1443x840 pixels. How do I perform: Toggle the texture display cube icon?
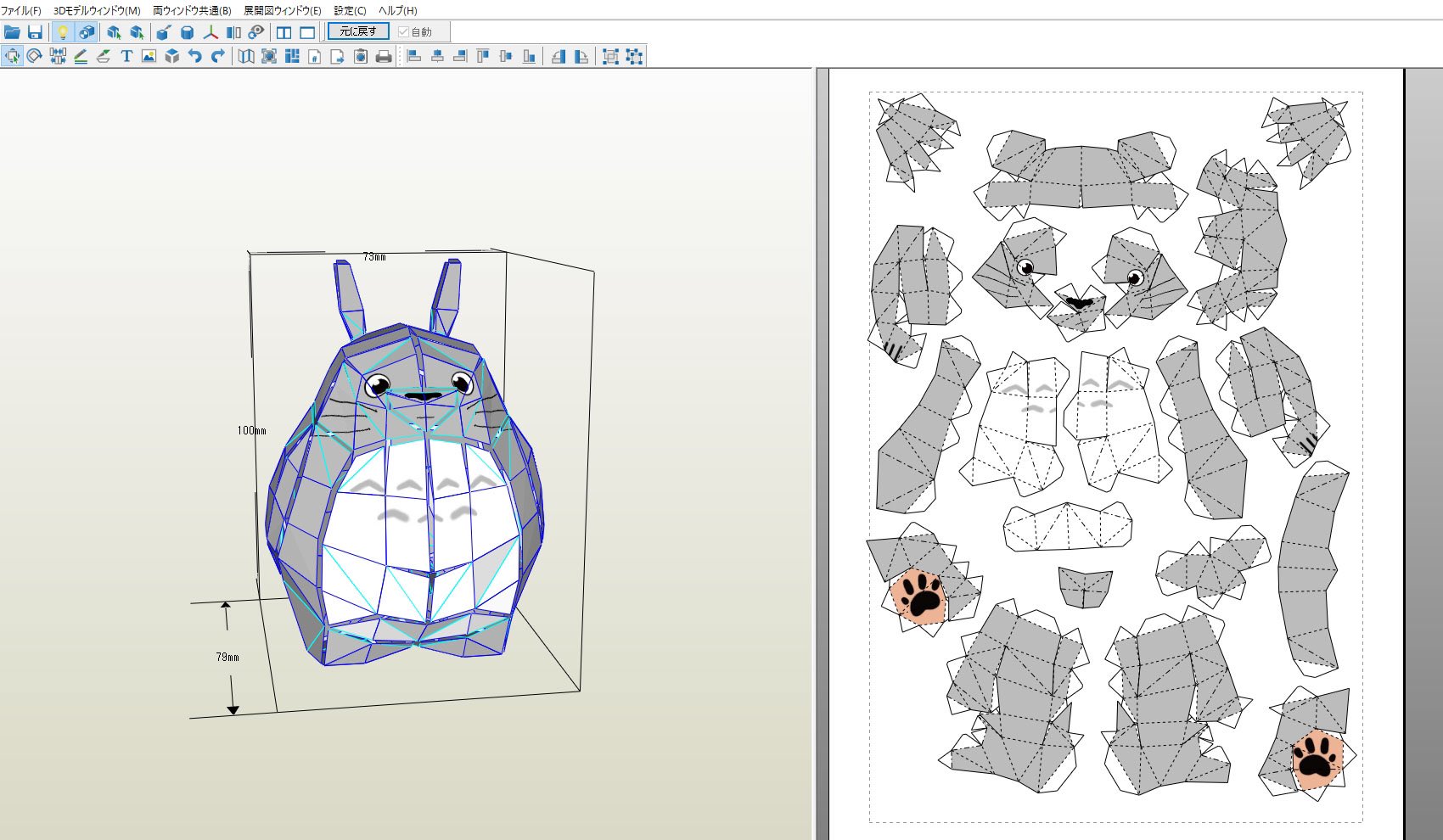86,32
